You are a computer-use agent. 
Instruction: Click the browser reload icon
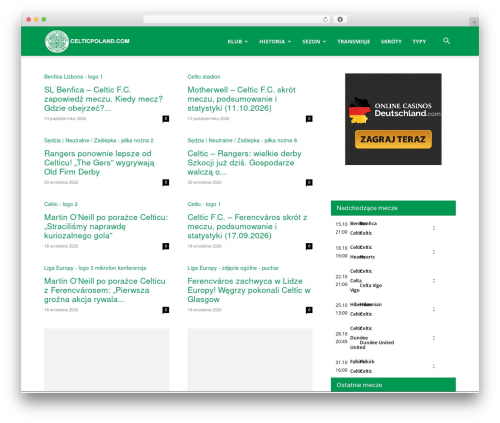point(325,19)
